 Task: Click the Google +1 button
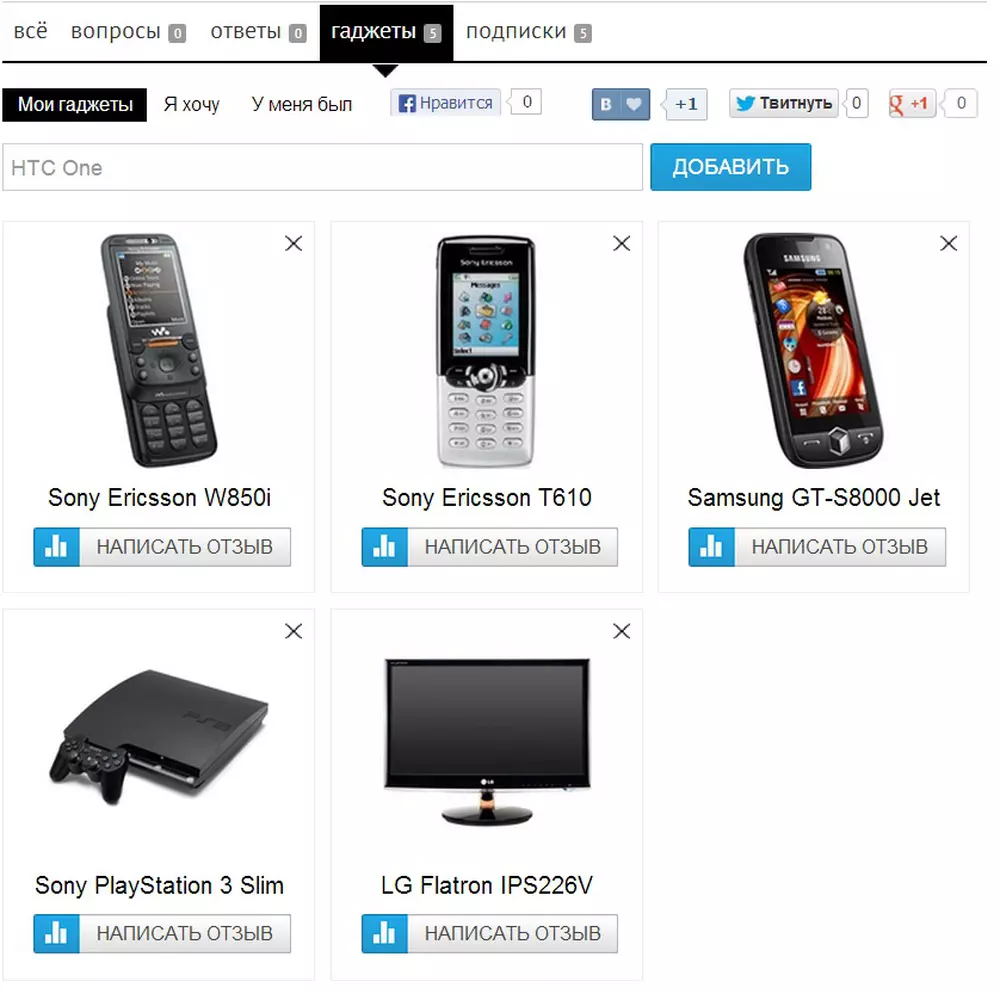pos(911,103)
